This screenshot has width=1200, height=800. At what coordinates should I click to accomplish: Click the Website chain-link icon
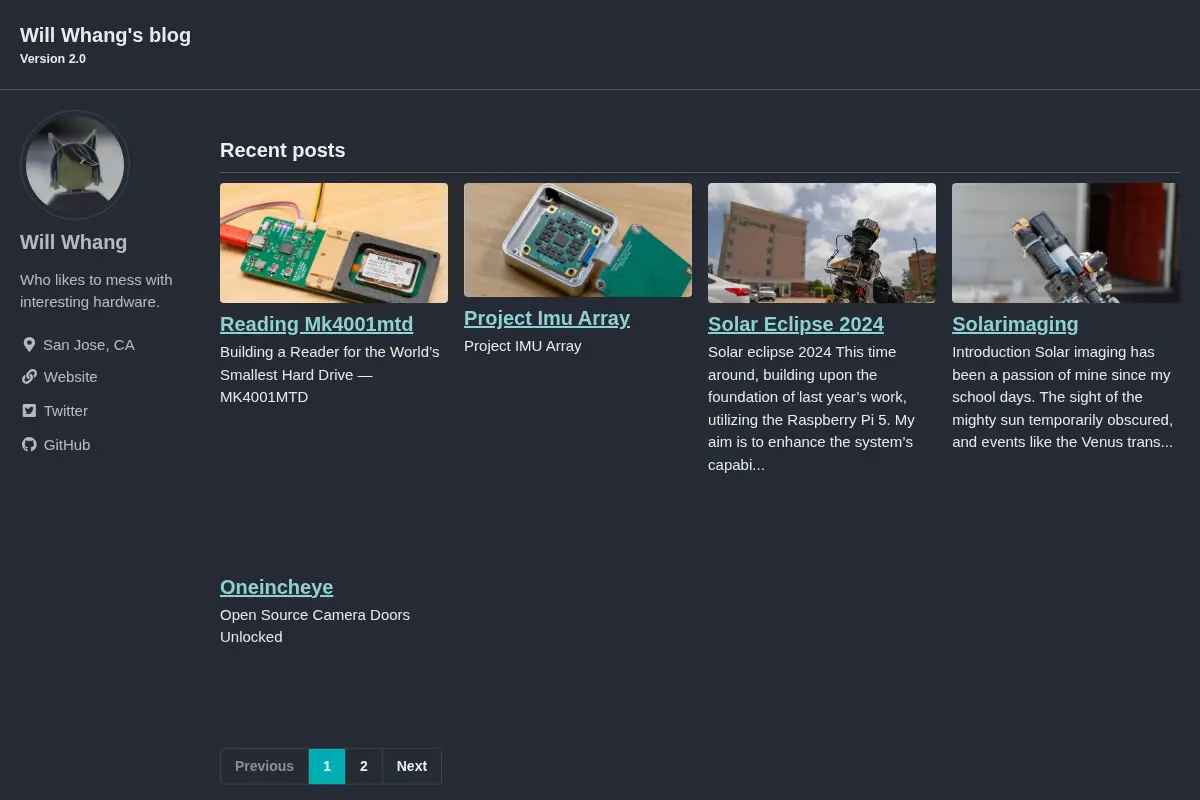click(x=29, y=377)
